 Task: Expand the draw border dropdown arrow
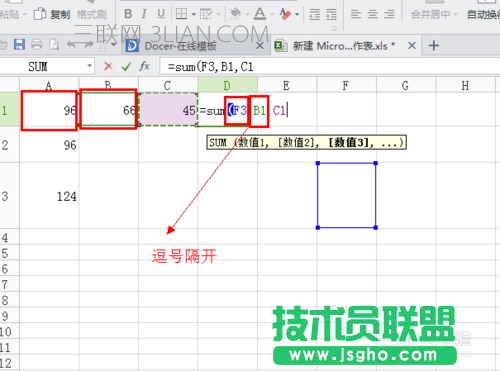click(218, 14)
